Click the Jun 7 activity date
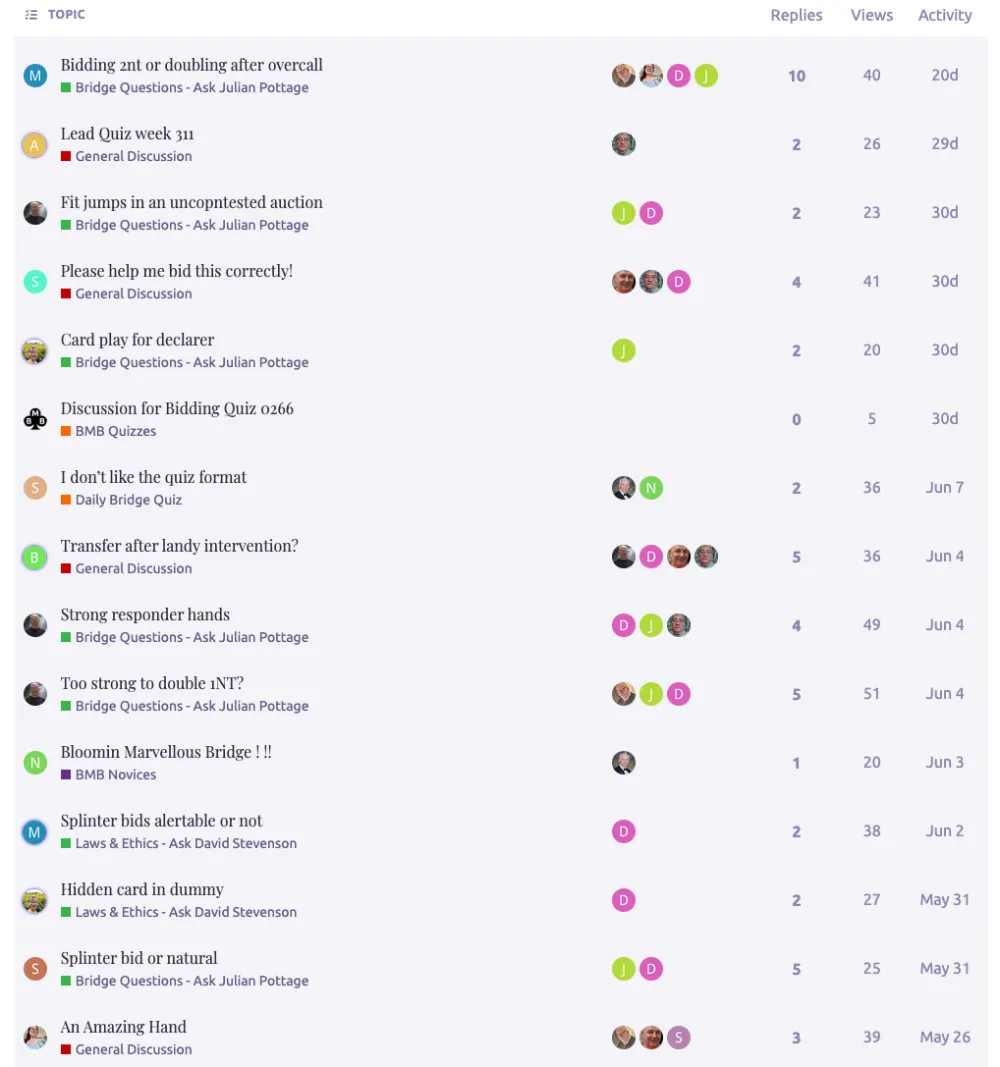Image resolution: width=1000 pixels, height=1067 pixels. (945, 487)
